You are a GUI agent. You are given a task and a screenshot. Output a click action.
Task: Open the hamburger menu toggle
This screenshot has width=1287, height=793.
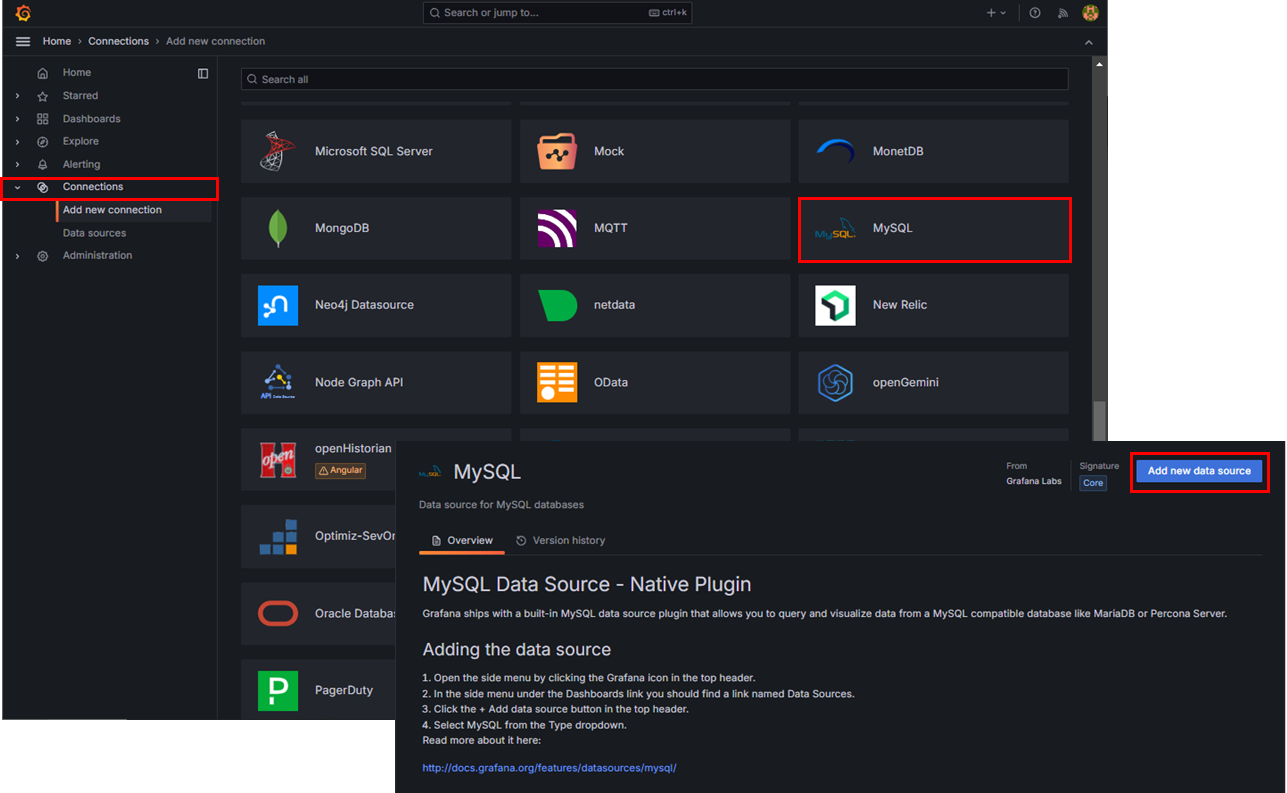(x=23, y=41)
